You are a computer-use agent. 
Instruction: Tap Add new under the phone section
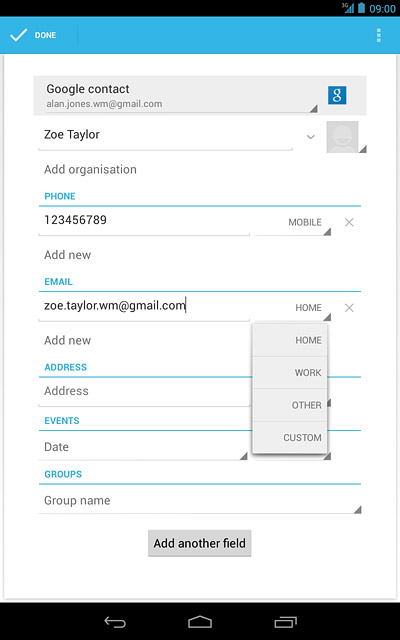(x=68, y=255)
